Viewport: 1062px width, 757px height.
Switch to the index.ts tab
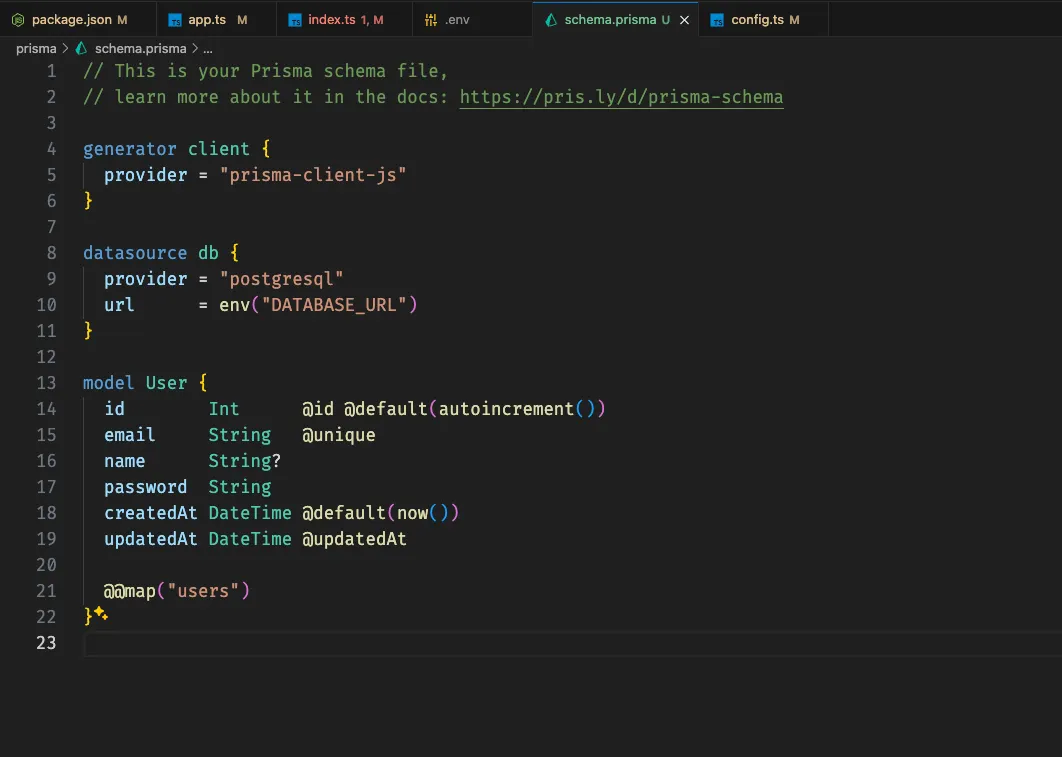point(344,20)
